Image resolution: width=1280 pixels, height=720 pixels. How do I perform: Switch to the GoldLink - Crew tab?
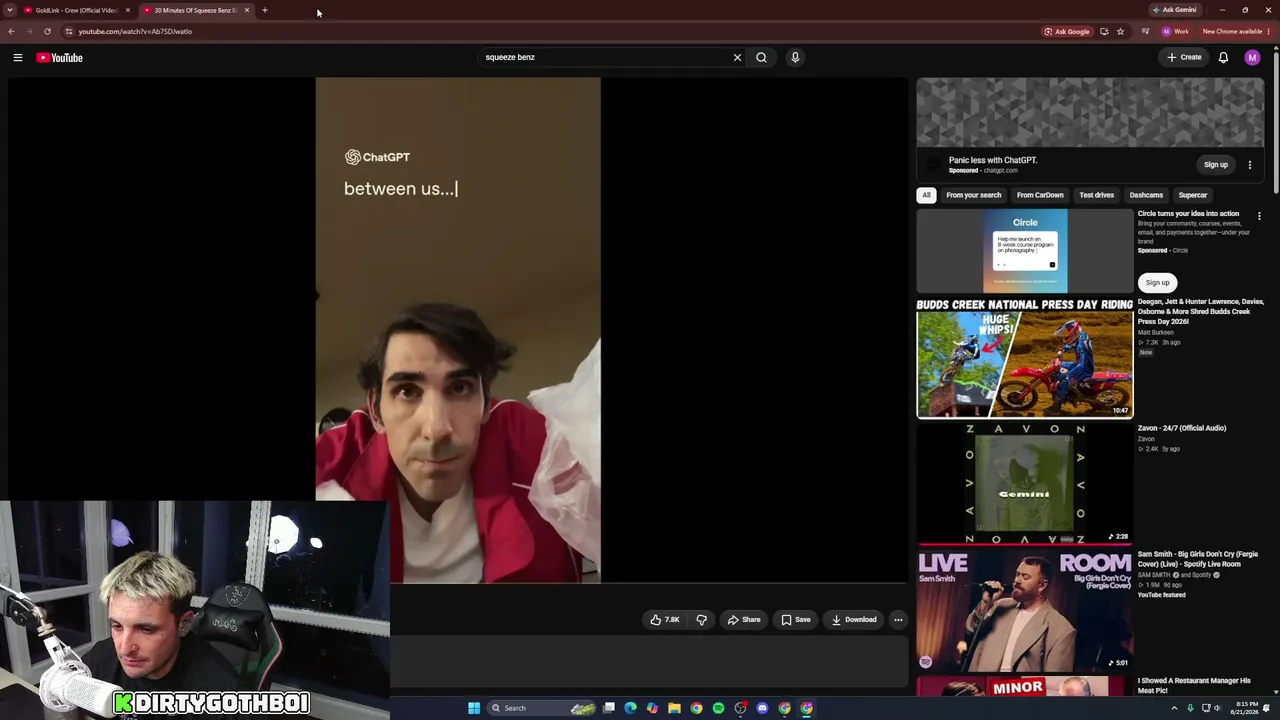(x=76, y=10)
